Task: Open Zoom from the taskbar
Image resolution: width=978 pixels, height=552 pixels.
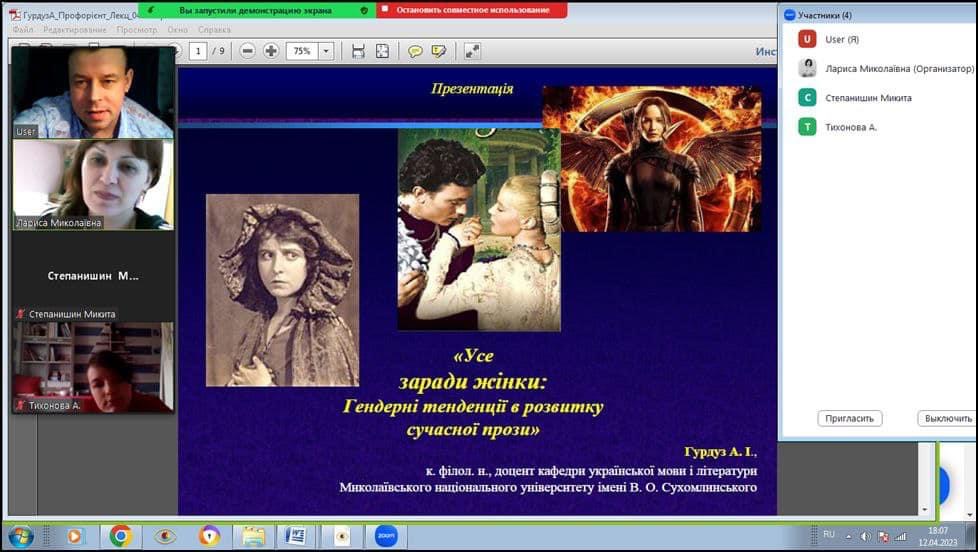Action: click(x=385, y=536)
